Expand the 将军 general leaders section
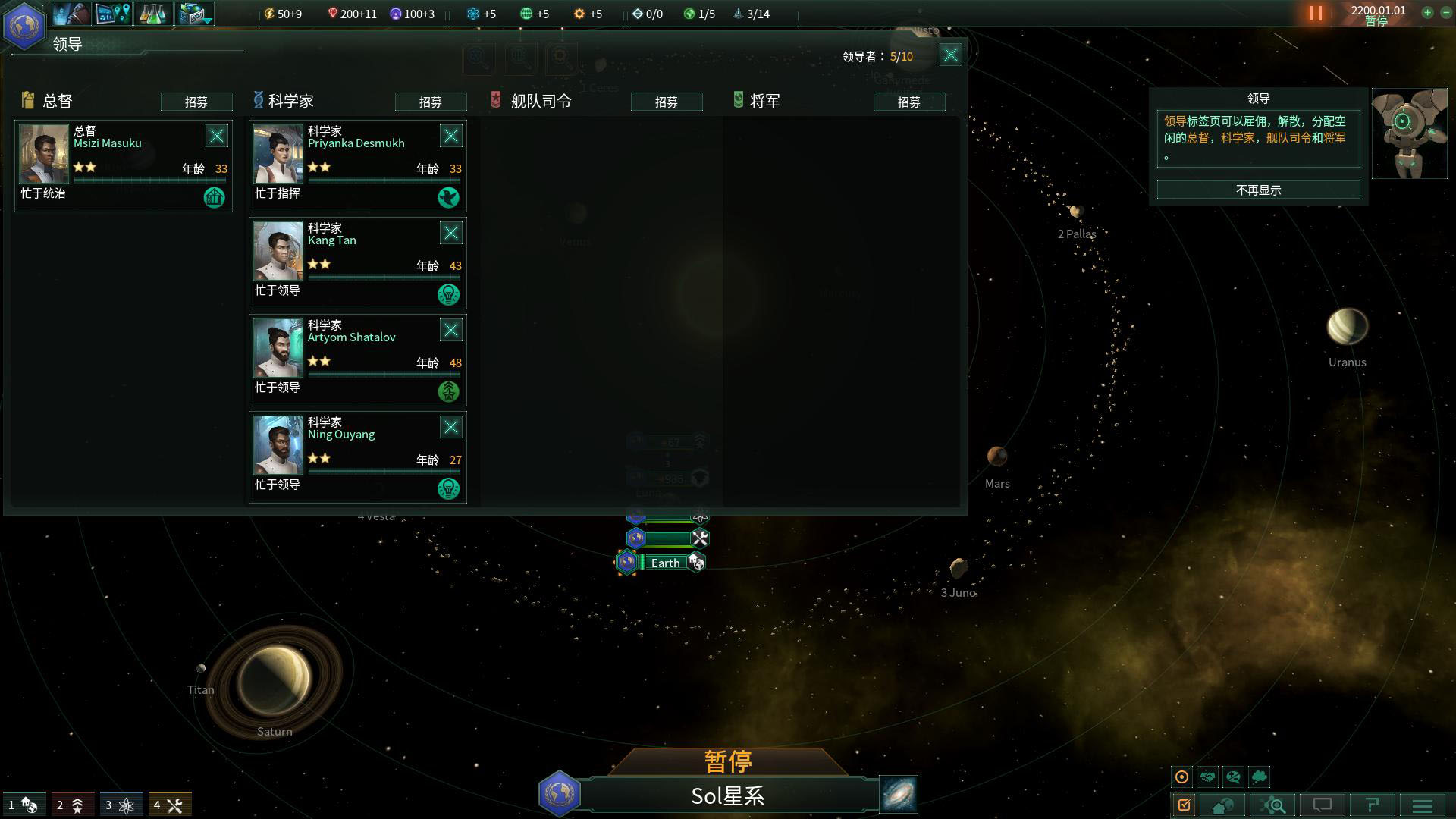 tap(765, 100)
